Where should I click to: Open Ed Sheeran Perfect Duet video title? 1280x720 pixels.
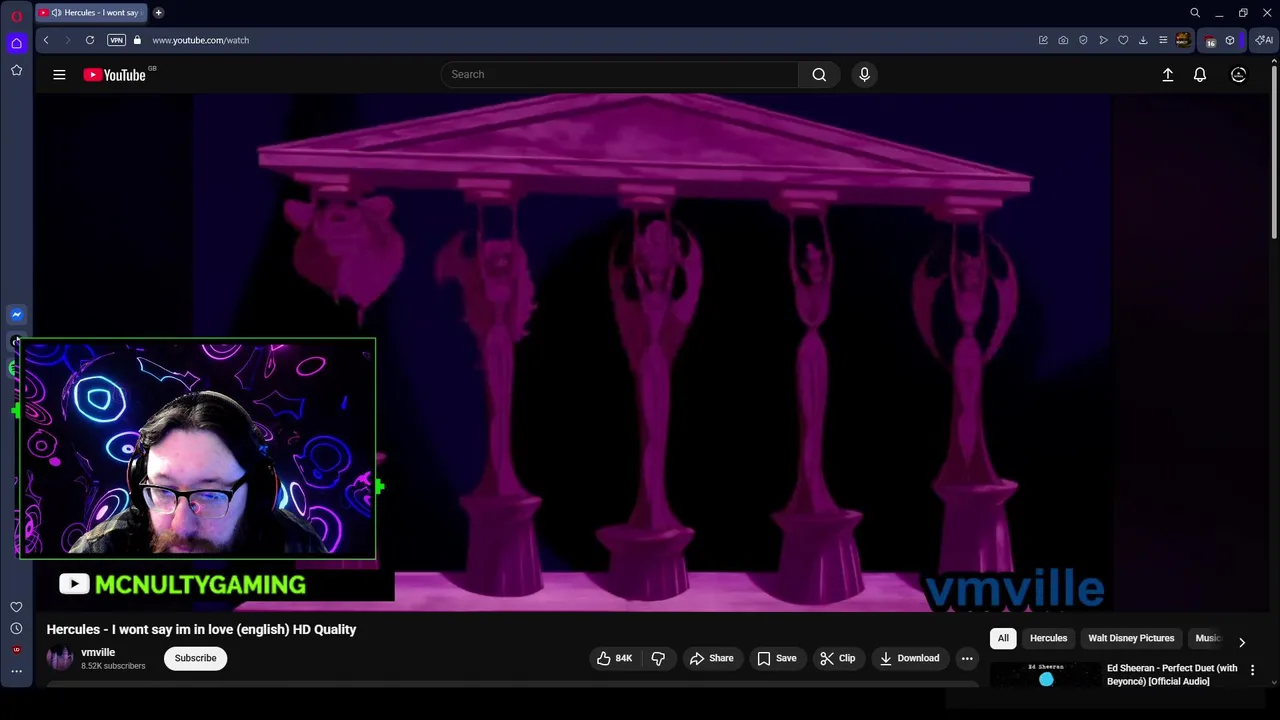[1172, 675]
